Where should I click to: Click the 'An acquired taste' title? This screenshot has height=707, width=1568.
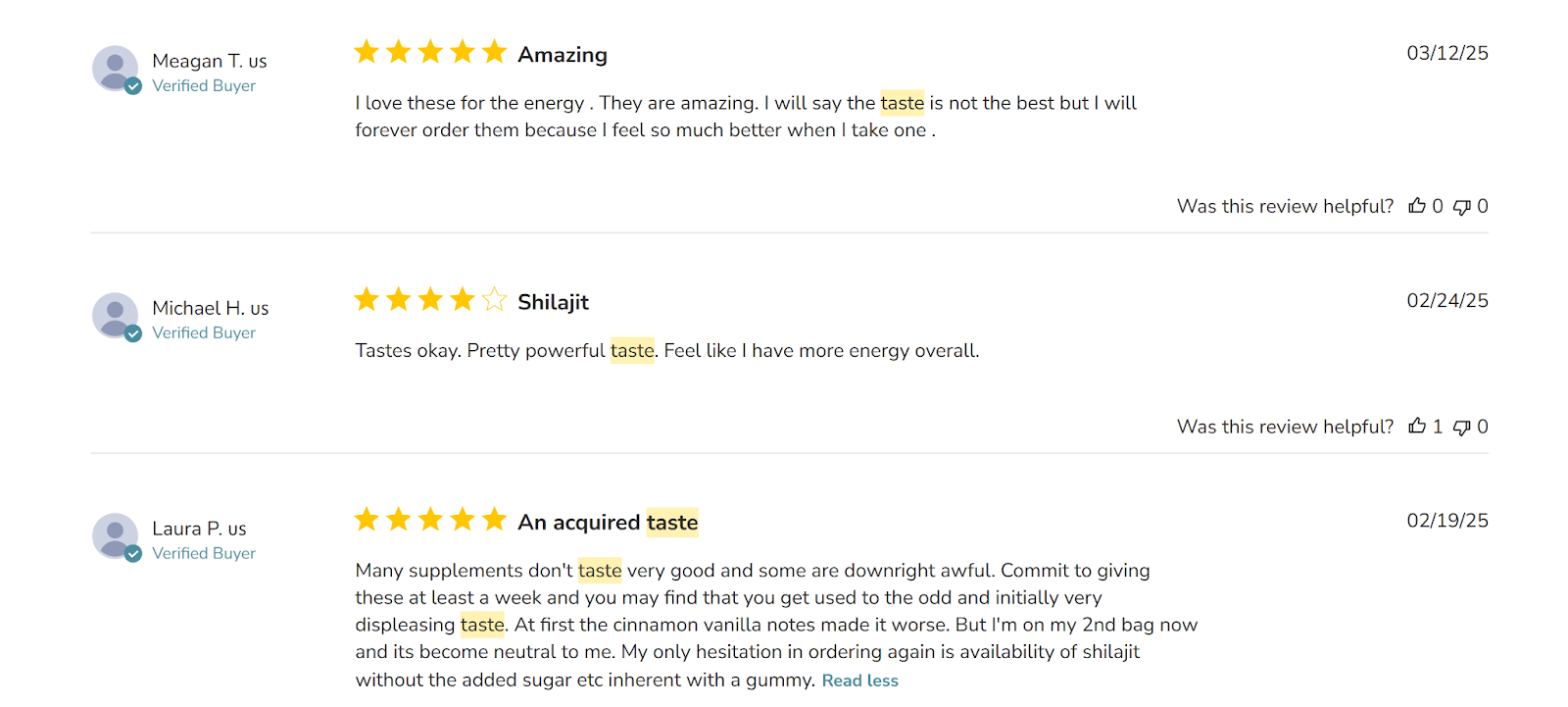pos(608,523)
